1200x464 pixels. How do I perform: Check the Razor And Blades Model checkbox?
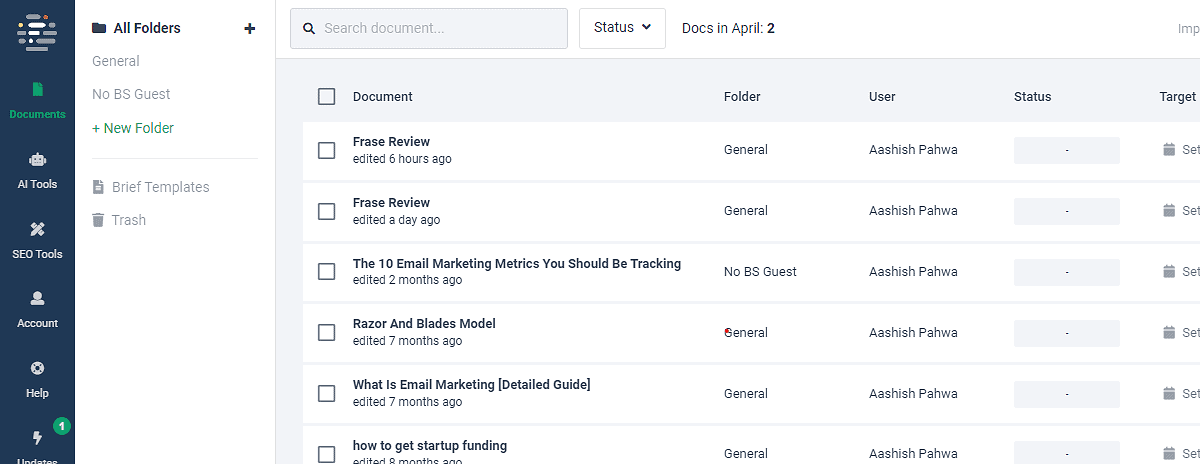(x=327, y=333)
